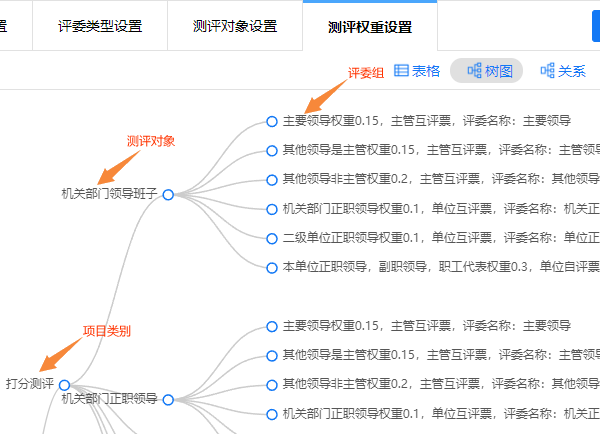Screen dimensions: 600x434
Task: Open the 关系 view
Action: (x=563, y=71)
